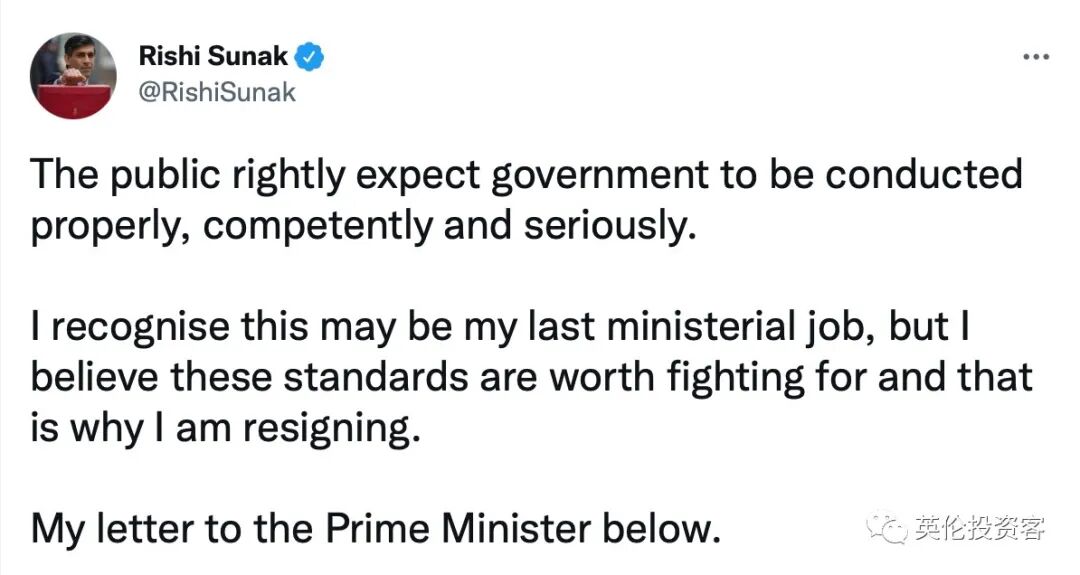This screenshot has width=1080, height=575.
Task: Click the blue verified checkmark badge
Action: [x=313, y=57]
